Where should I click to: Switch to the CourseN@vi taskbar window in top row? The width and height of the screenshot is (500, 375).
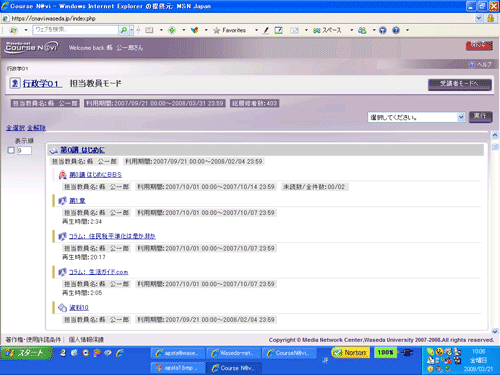(x=289, y=353)
